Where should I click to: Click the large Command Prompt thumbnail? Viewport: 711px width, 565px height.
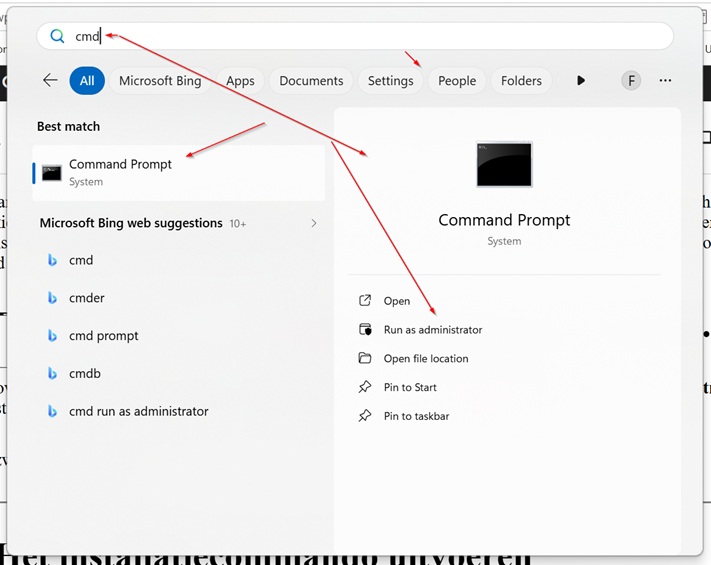[504, 164]
